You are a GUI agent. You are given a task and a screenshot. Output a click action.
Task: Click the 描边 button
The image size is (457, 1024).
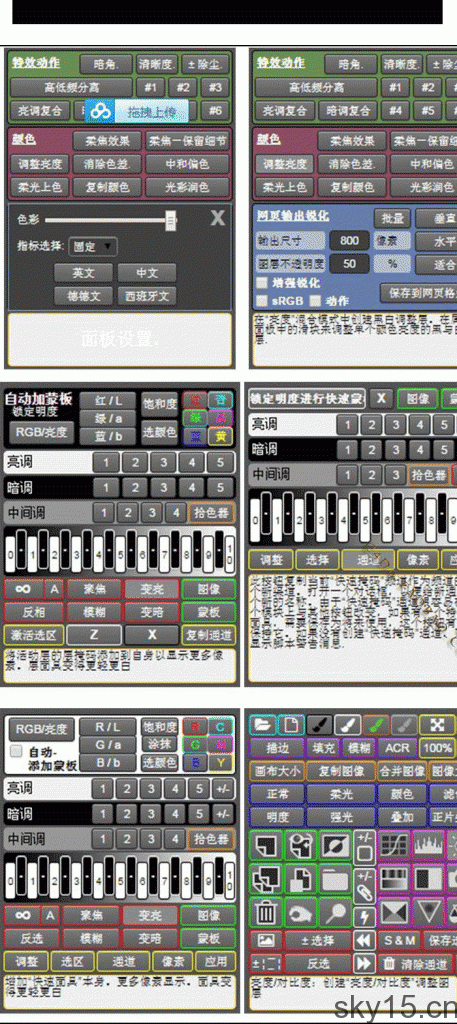point(277,748)
